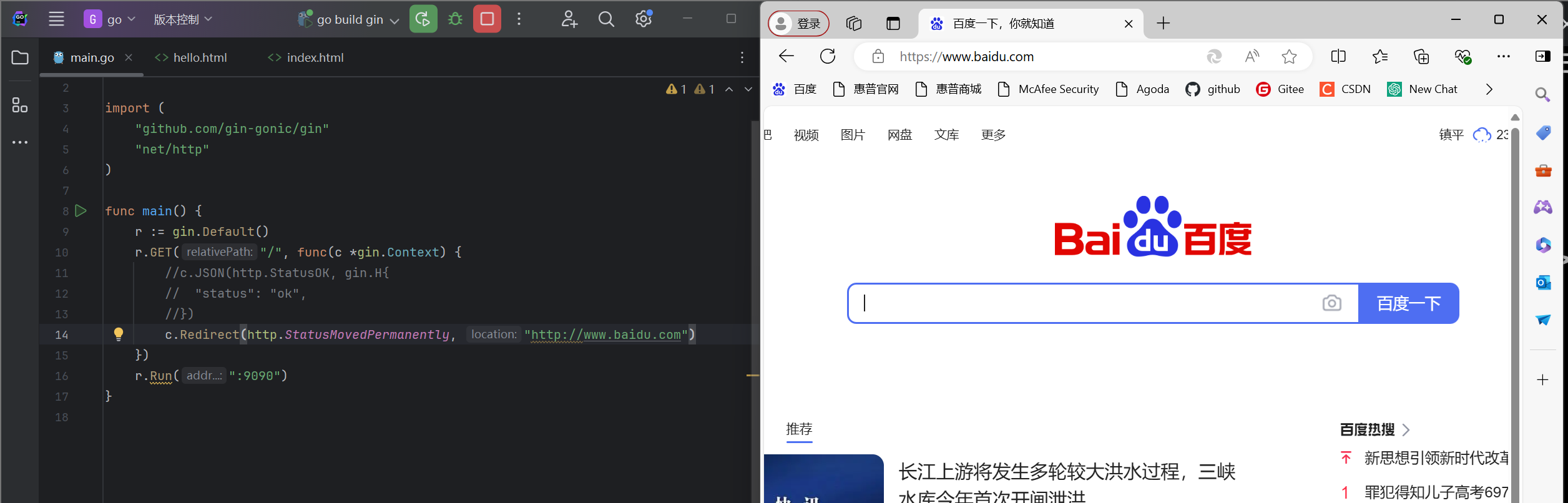Screen dimensions: 1568x503
Task: Rerun the go build gin configuration
Action: 423,19
